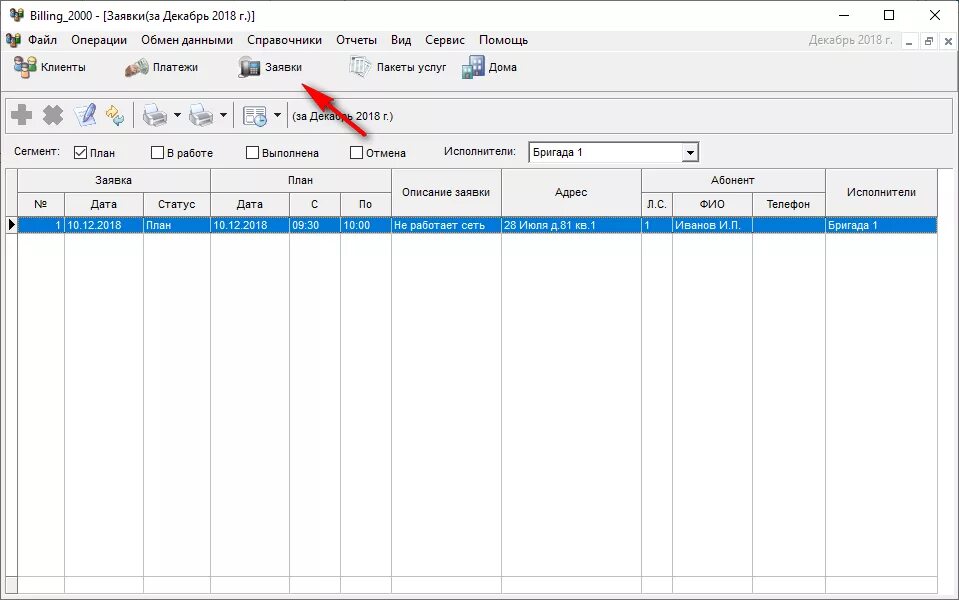Screen dimensions: 959x600
Task: Restore the inner Заявки child window
Action: point(929,42)
